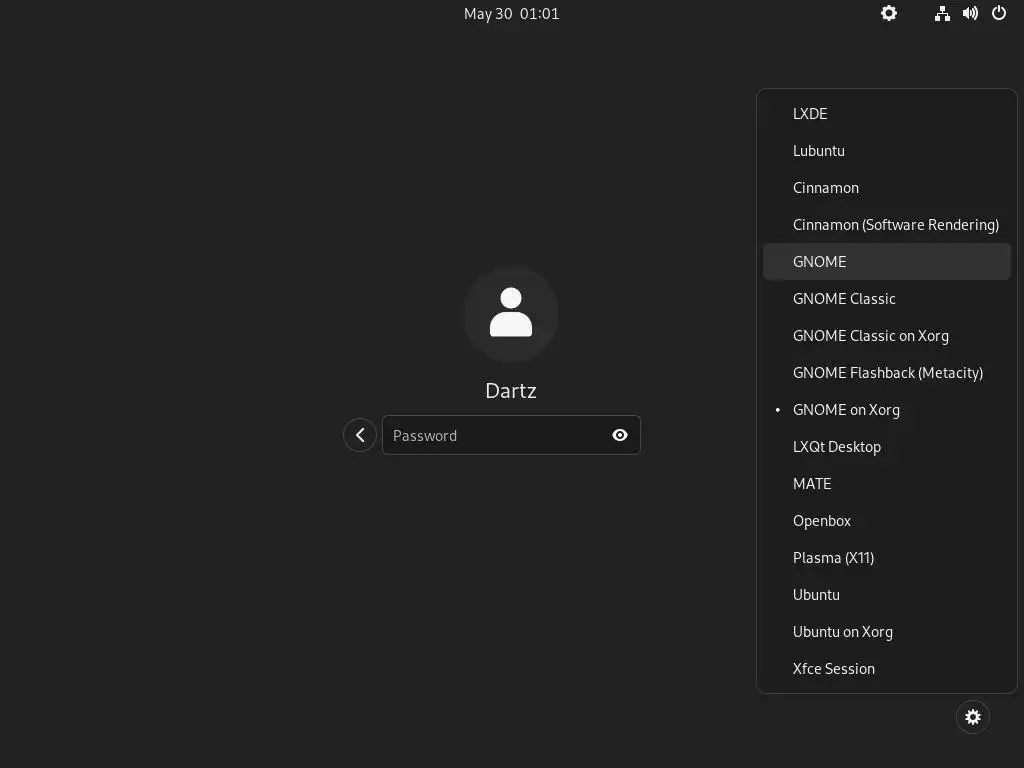
Task: Choose Cinnamon (Software Rendering) session
Action: click(x=887, y=225)
